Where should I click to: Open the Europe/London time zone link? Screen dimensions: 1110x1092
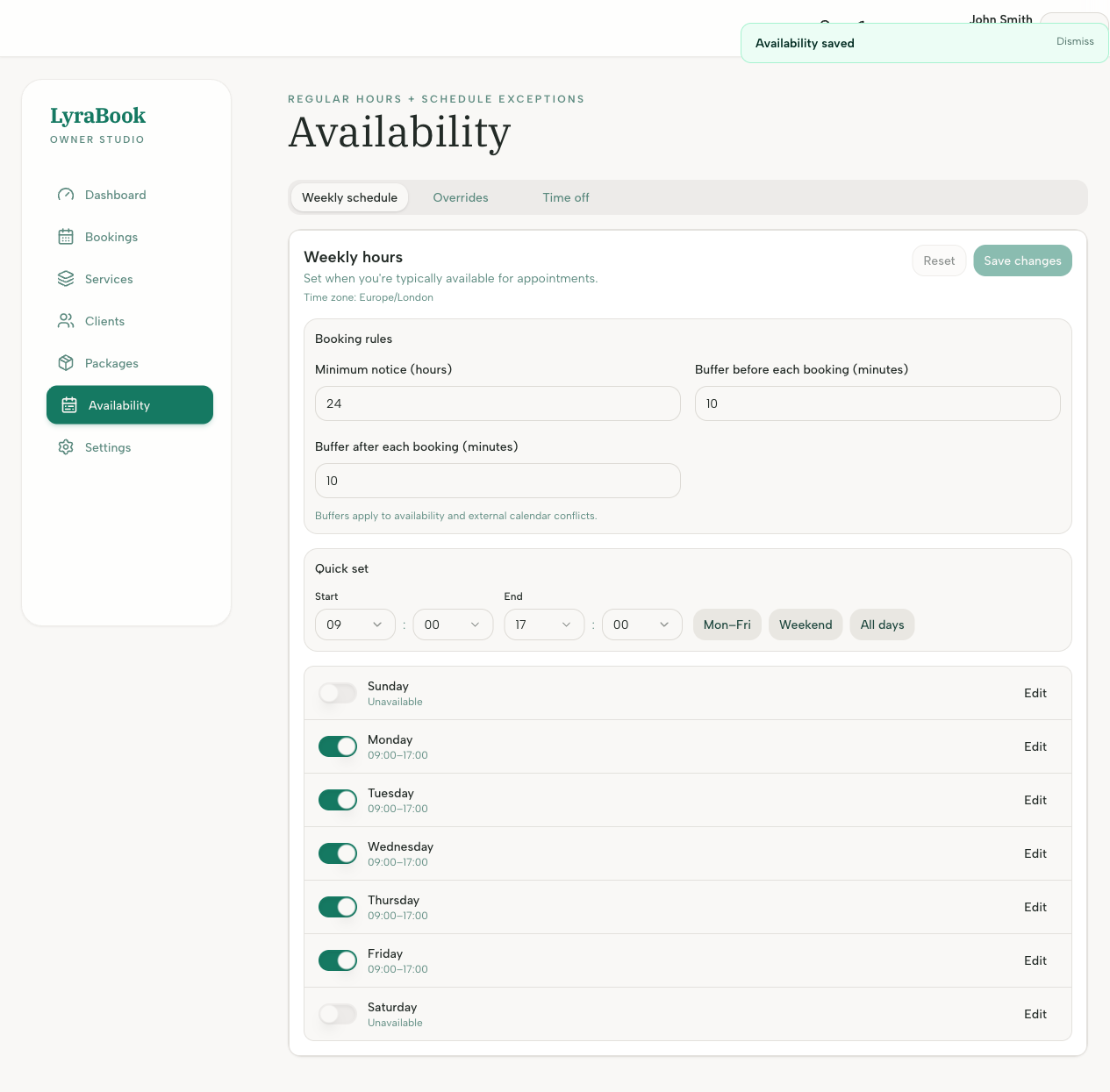397,297
